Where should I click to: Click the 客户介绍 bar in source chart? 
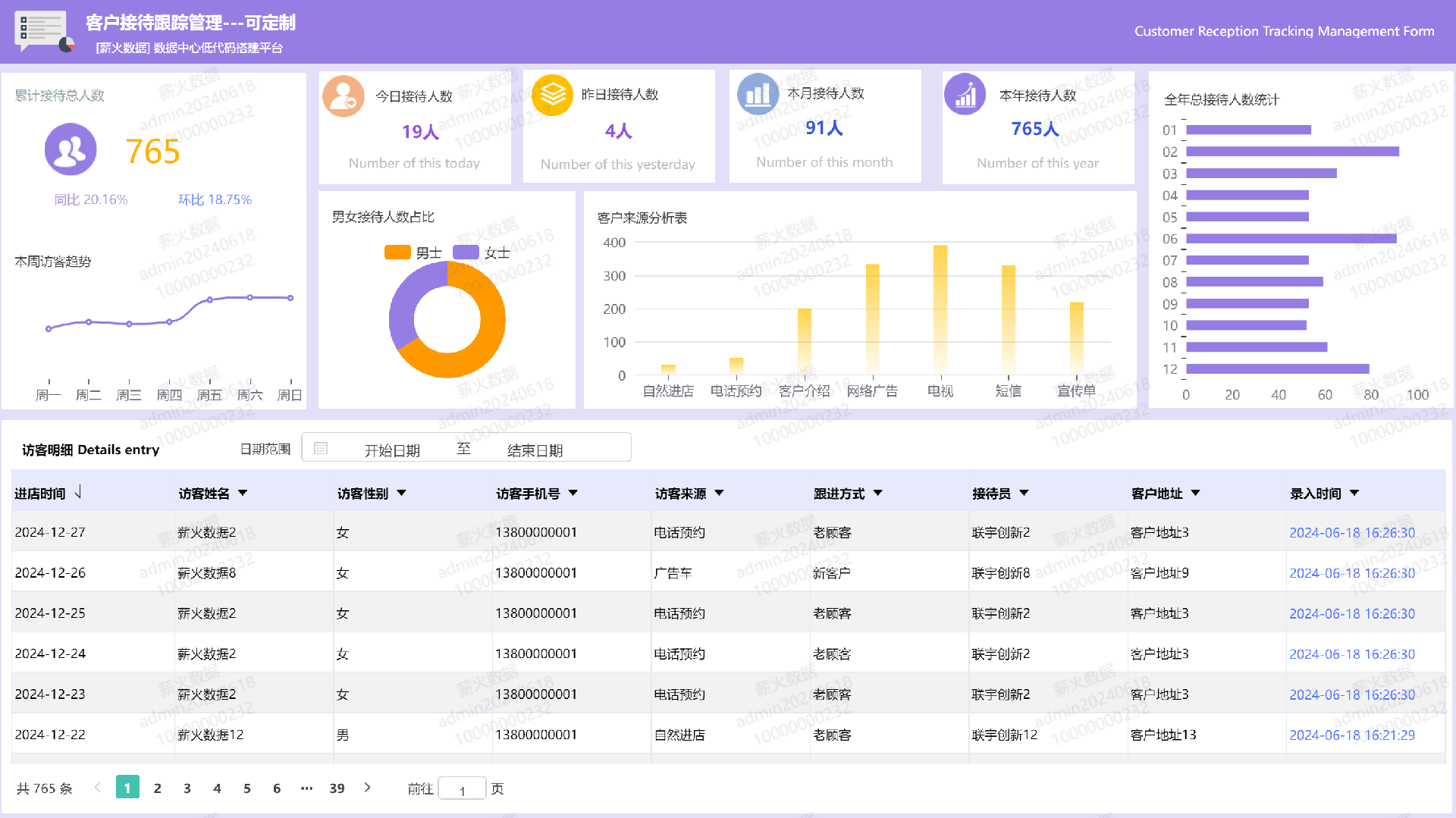[805, 341]
